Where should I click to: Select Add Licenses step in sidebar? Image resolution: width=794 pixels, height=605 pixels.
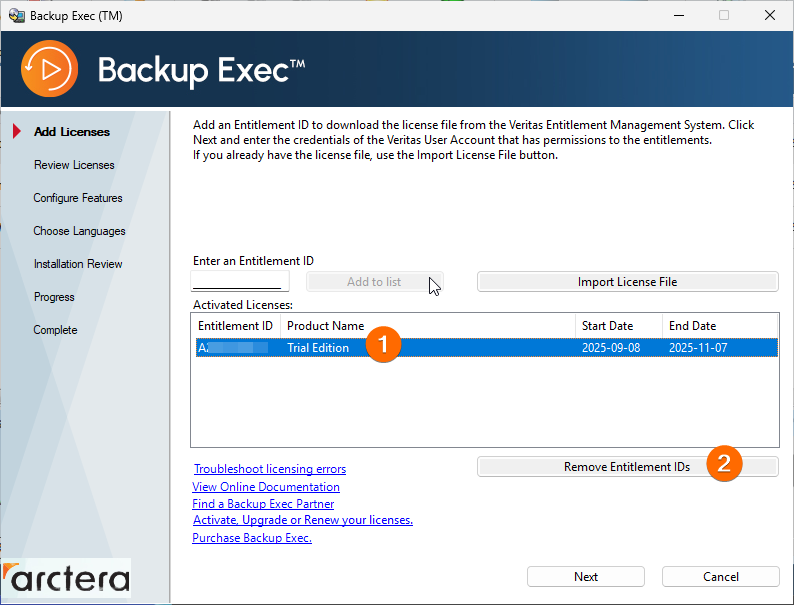(x=72, y=132)
